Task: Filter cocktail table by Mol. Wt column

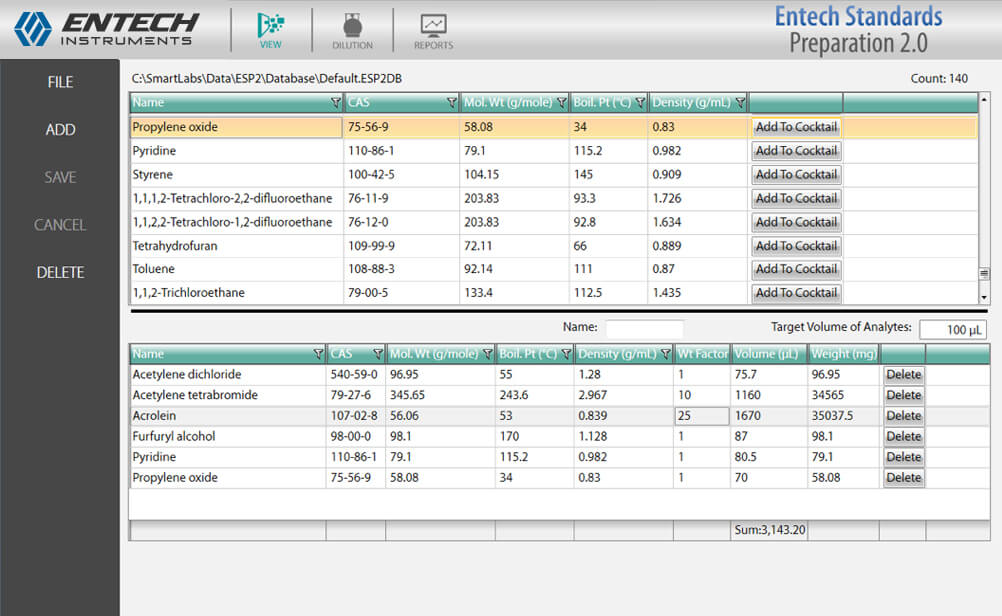Action: click(488, 353)
